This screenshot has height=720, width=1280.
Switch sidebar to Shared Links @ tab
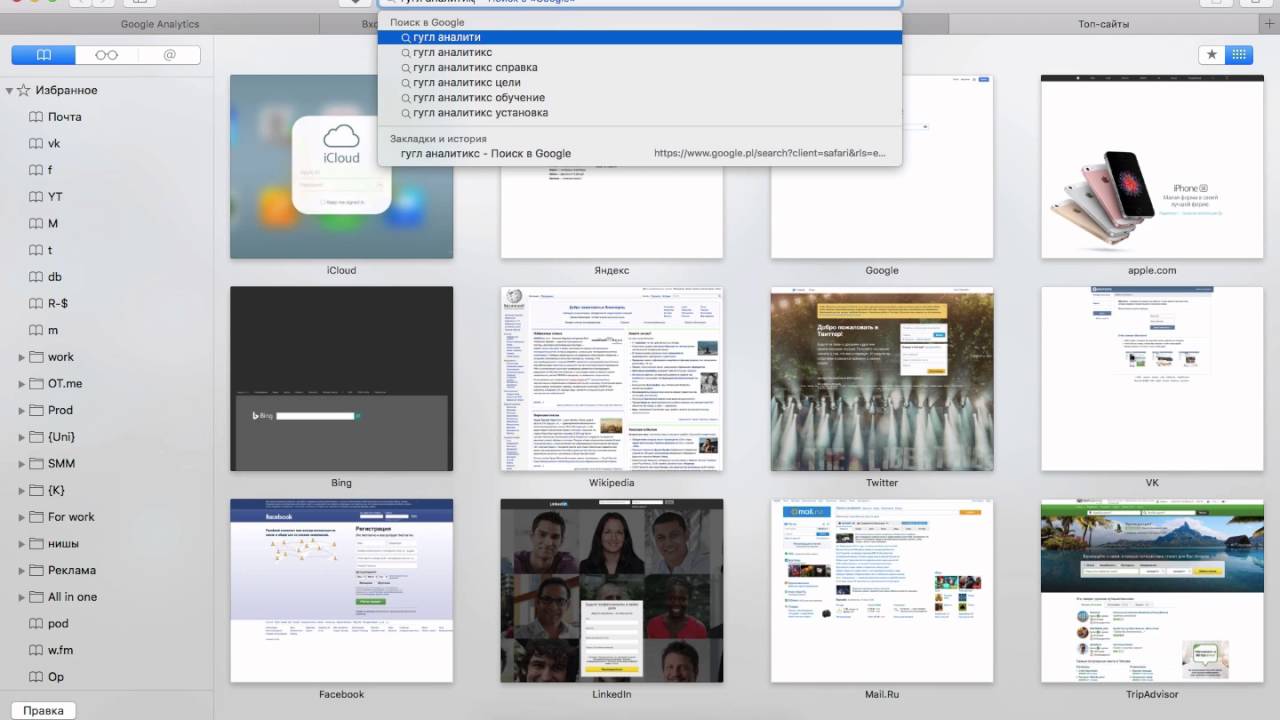pos(169,55)
